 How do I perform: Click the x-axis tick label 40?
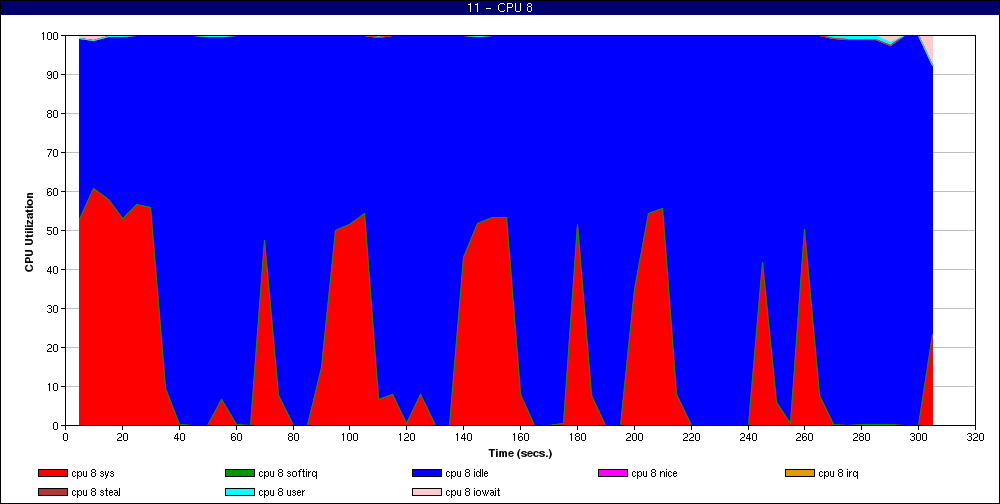[x=179, y=436]
